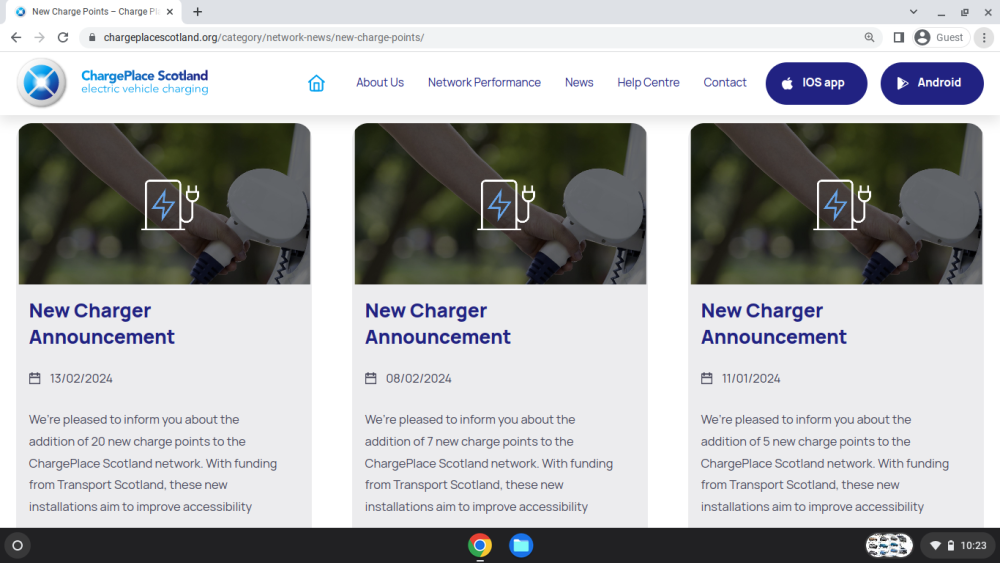Click the lock icon beside the URL
This screenshot has width=1000, height=563.
(x=92, y=38)
